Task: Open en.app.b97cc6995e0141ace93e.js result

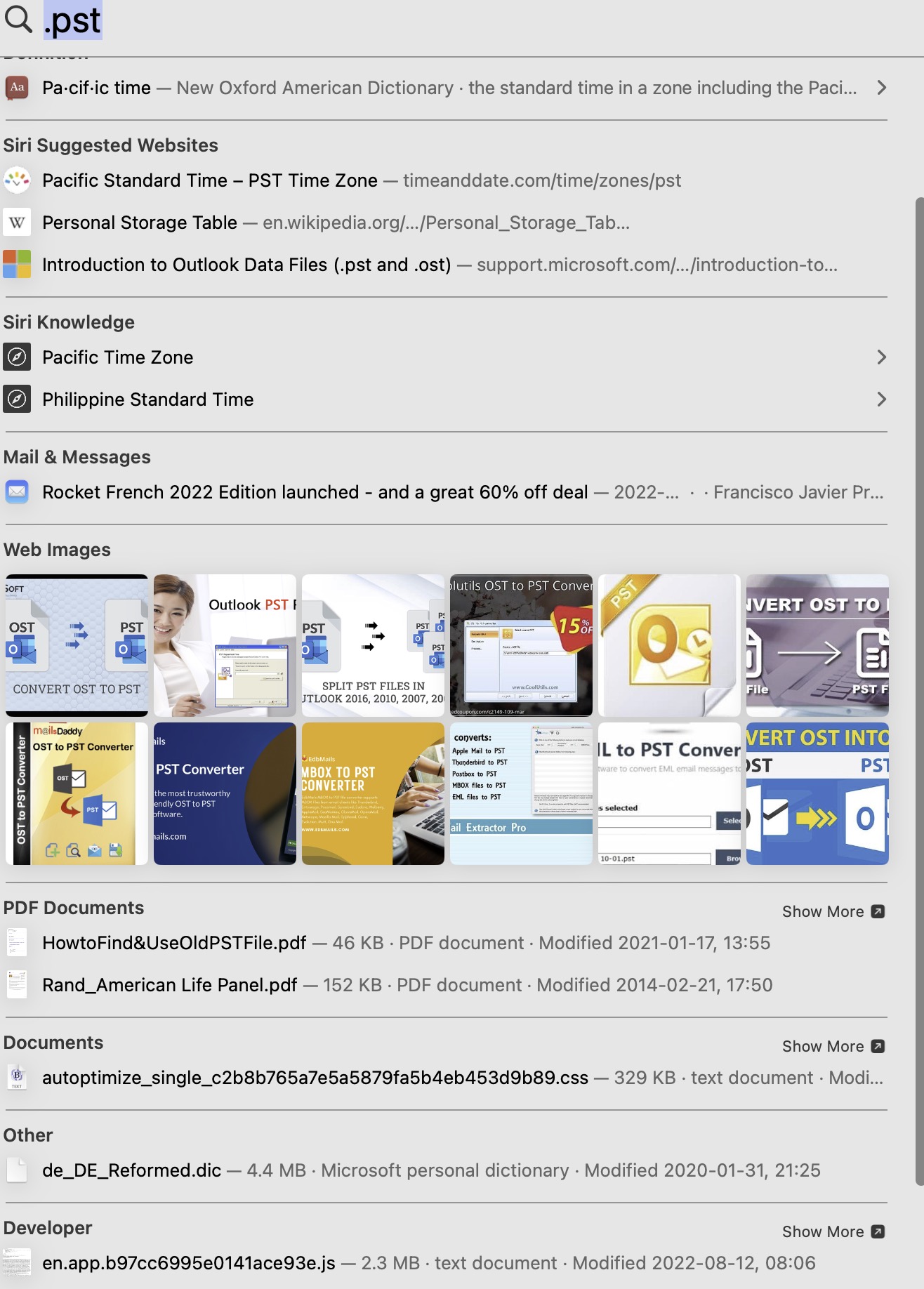Action: pyautogui.click(x=445, y=1263)
